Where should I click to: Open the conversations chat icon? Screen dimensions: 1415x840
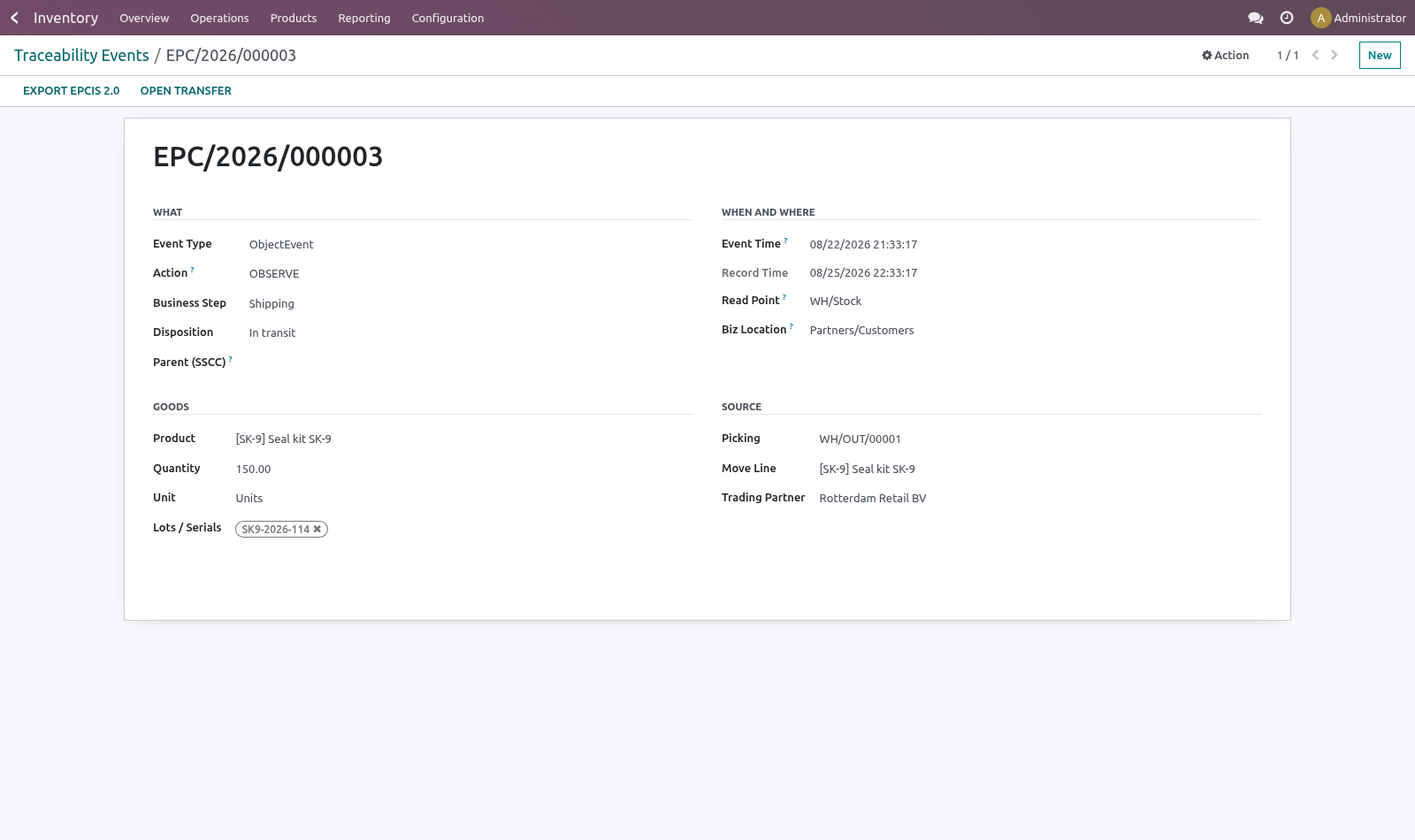pyautogui.click(x=1255, y=18)
